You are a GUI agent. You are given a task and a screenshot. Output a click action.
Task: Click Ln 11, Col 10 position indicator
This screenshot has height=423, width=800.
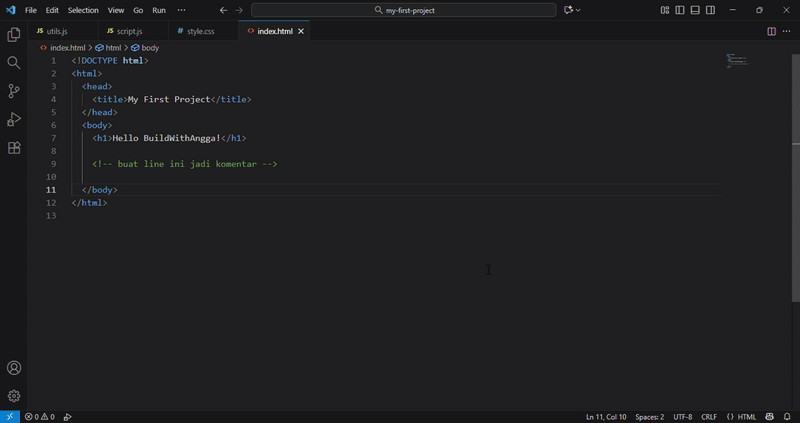pyautogui.click(x=606, y=417)
